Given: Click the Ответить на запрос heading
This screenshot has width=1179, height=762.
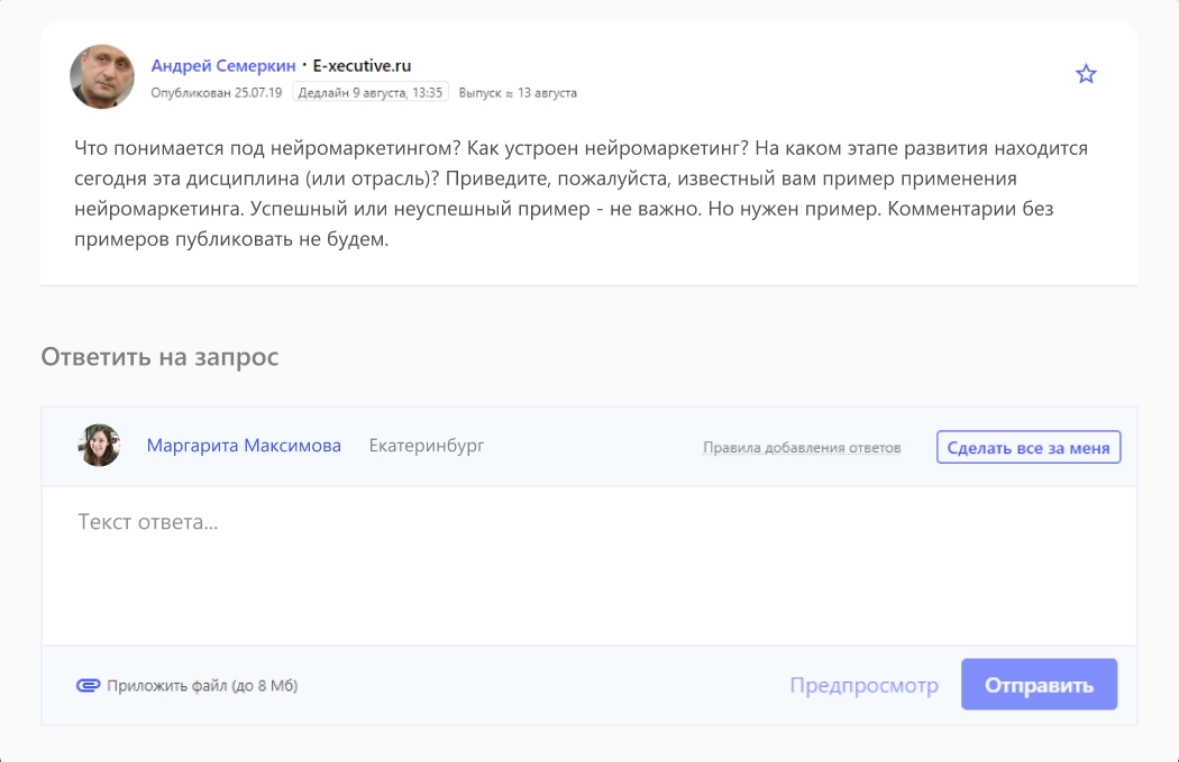Looking at the screenshot, I should tap(160, 357).
